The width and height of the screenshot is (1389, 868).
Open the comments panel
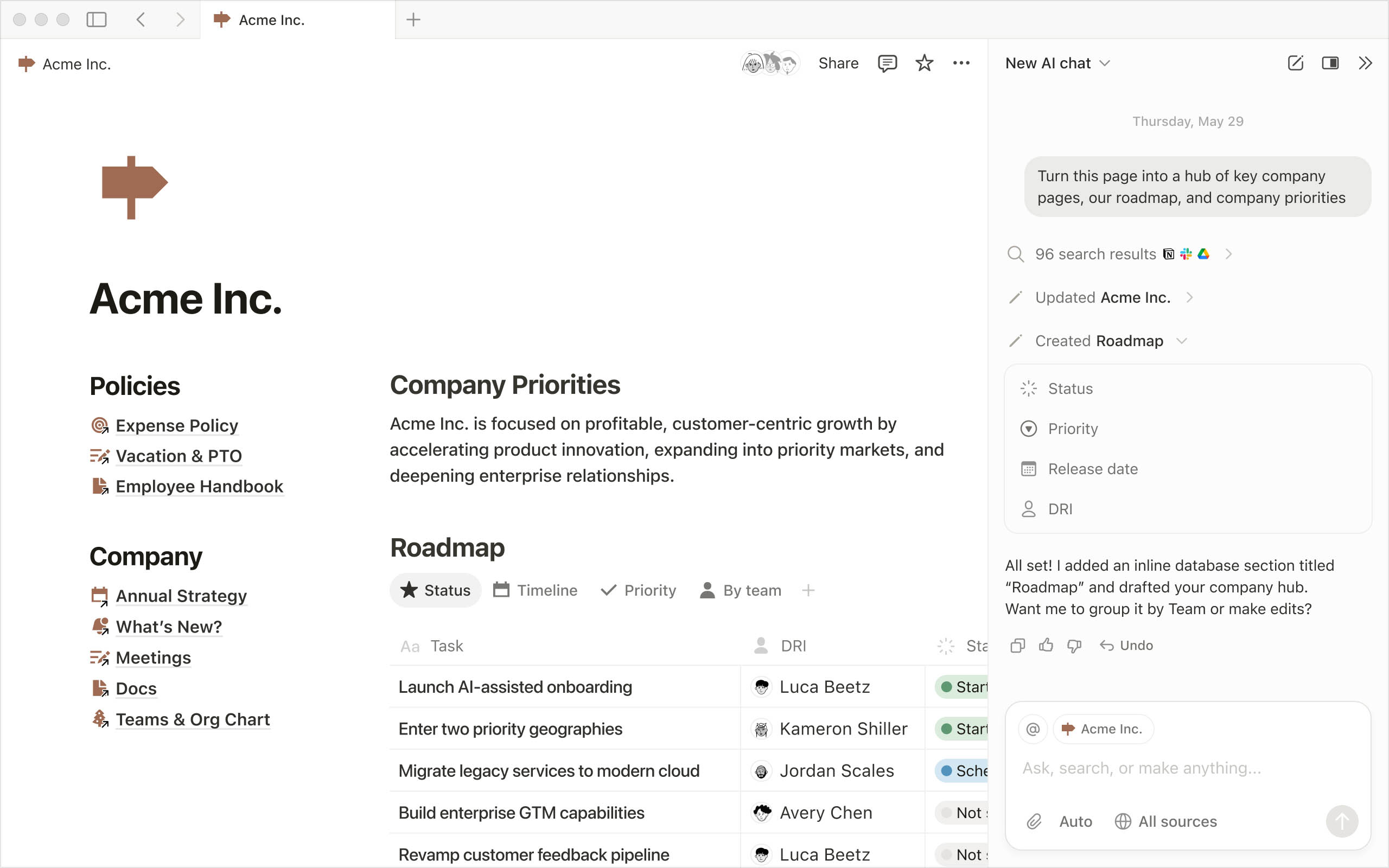click(887, 63)
